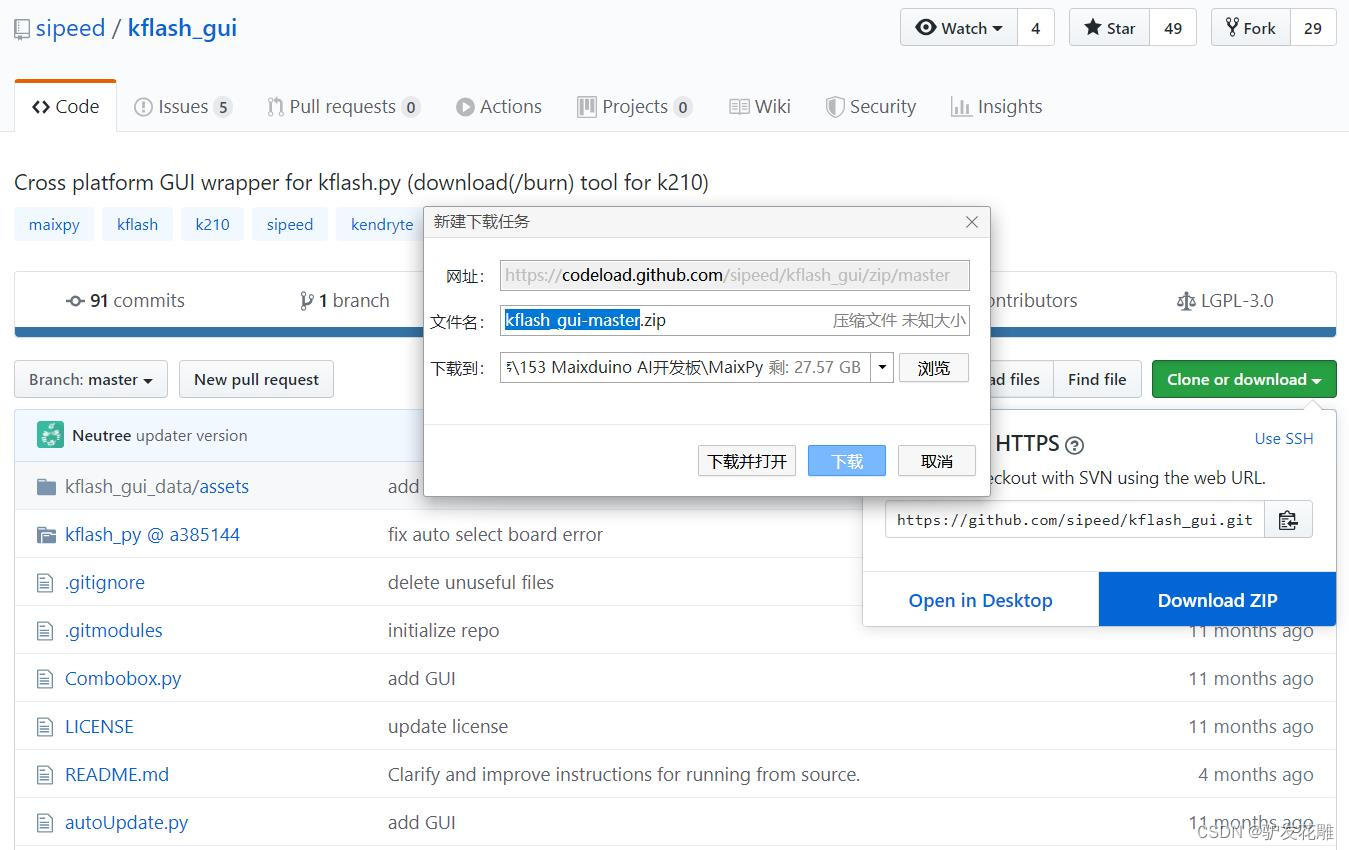This screenshot has width=1349, height=850.
Task: Click the file icon beside .gitmodules
Action: 44,631
